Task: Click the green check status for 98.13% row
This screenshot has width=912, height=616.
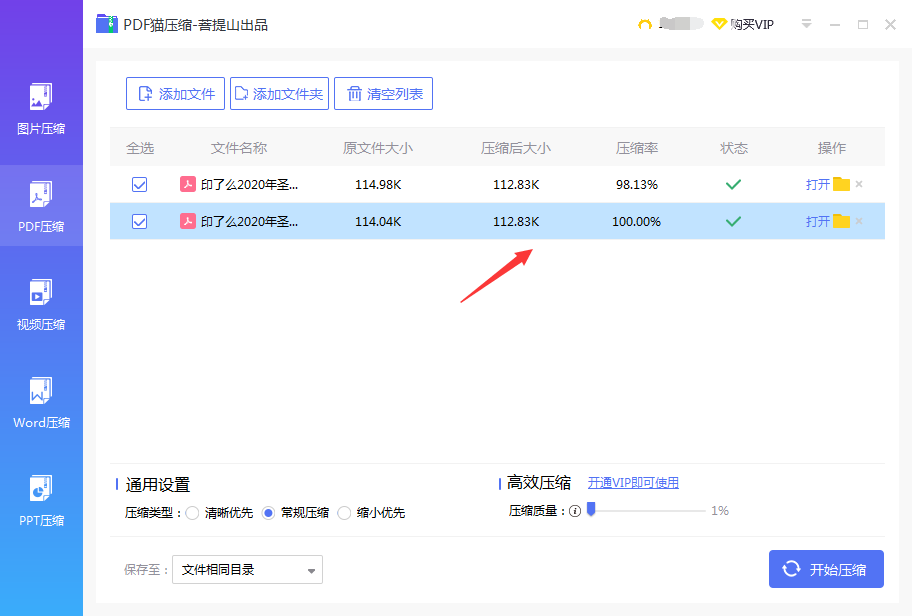Action: (x=733, y=184)
